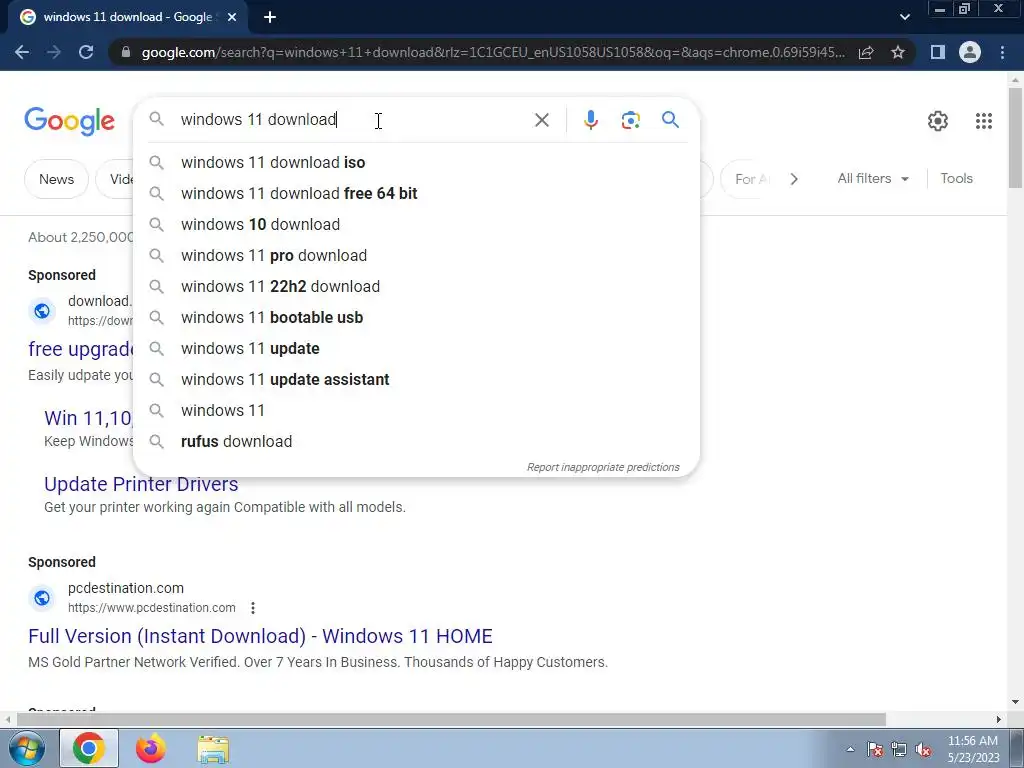
Task: Share this page via the share icon
Action: click(866, 52)
